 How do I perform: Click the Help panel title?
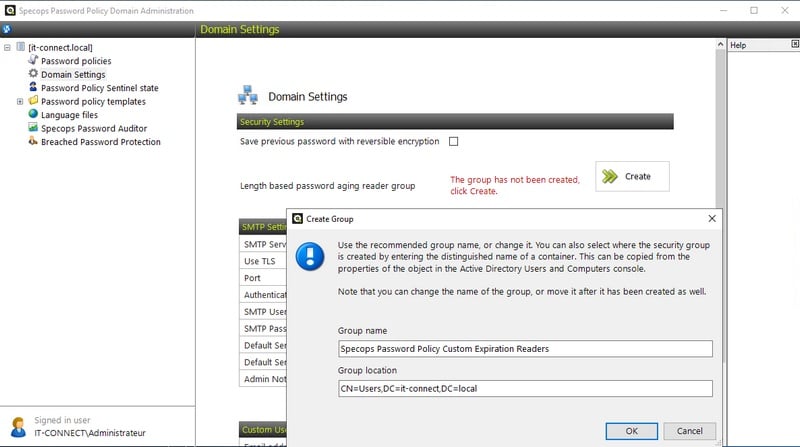click(738, 45)
